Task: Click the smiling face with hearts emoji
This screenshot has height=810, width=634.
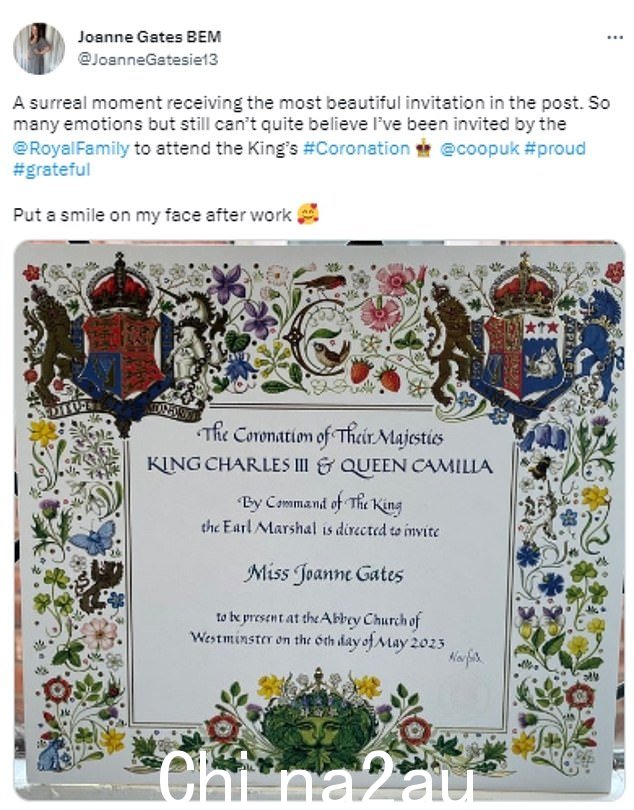Action: pyautogui.click(x=307, y=214)
